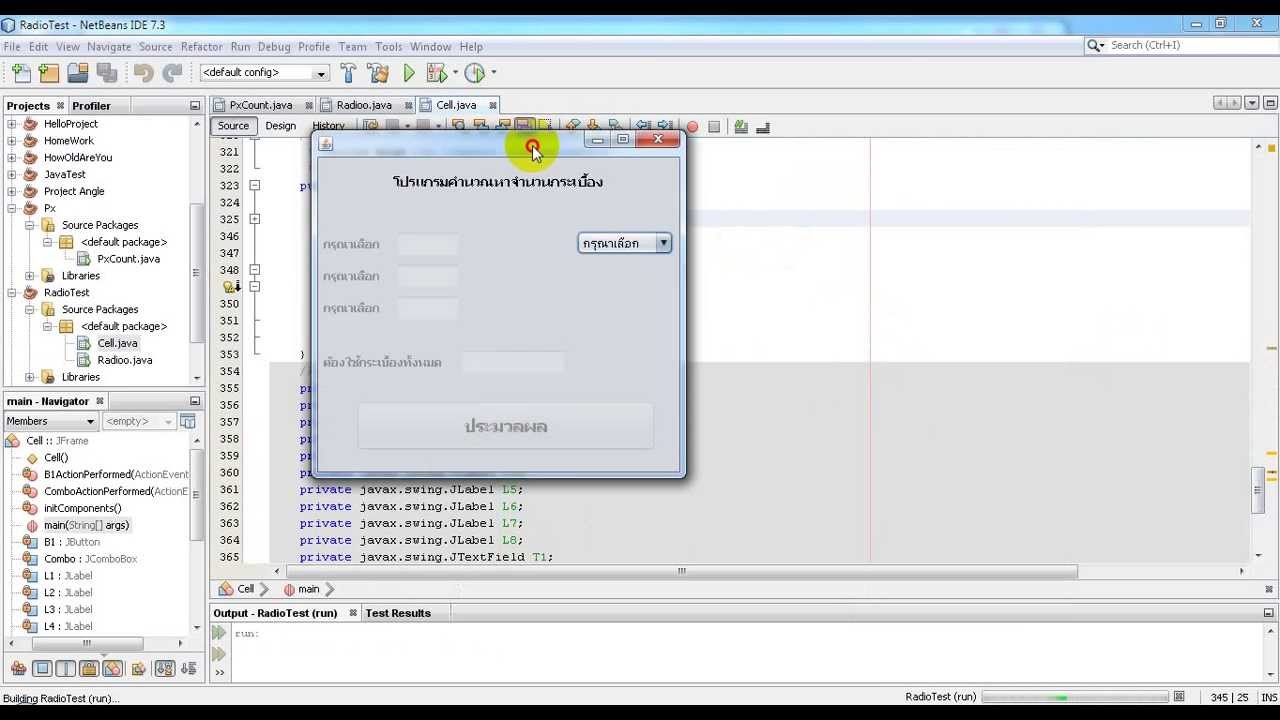Select PxCount.java in the Projects tree

pyautogui.click(x=128, y=259)
